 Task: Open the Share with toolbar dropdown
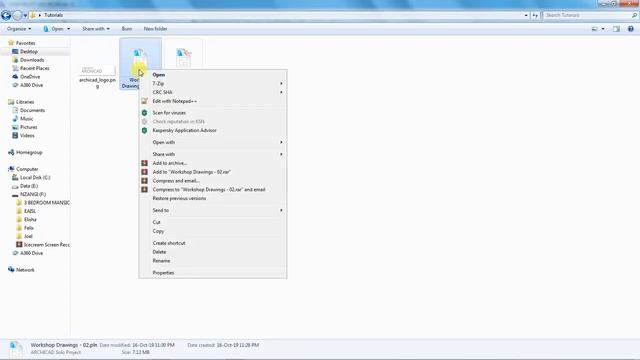coord(96,29)
